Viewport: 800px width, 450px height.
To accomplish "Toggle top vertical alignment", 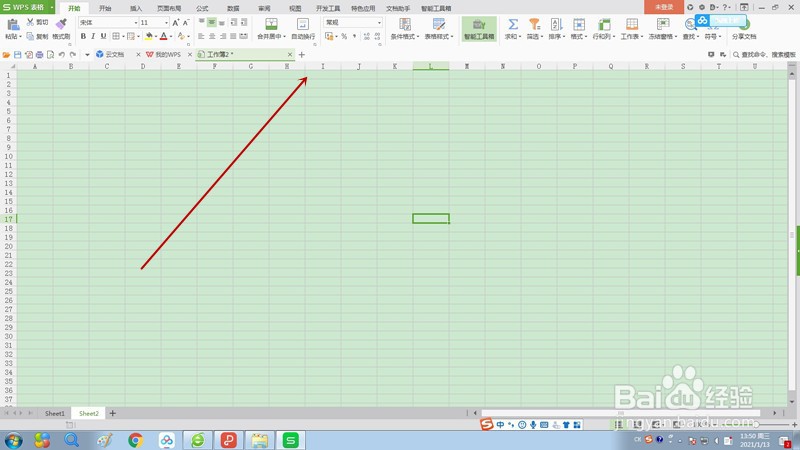I will click(201, 22).
